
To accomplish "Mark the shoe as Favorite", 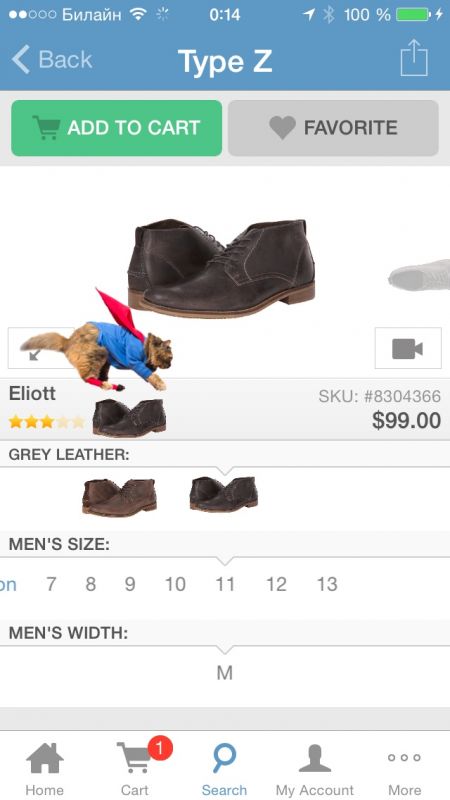I will point(333,128).
